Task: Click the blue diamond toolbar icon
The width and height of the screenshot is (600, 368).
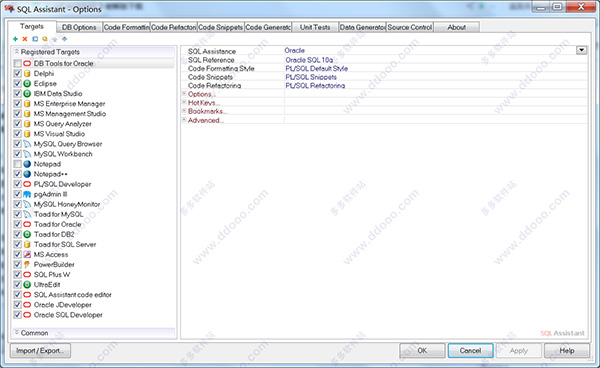Action: [65, 39]
